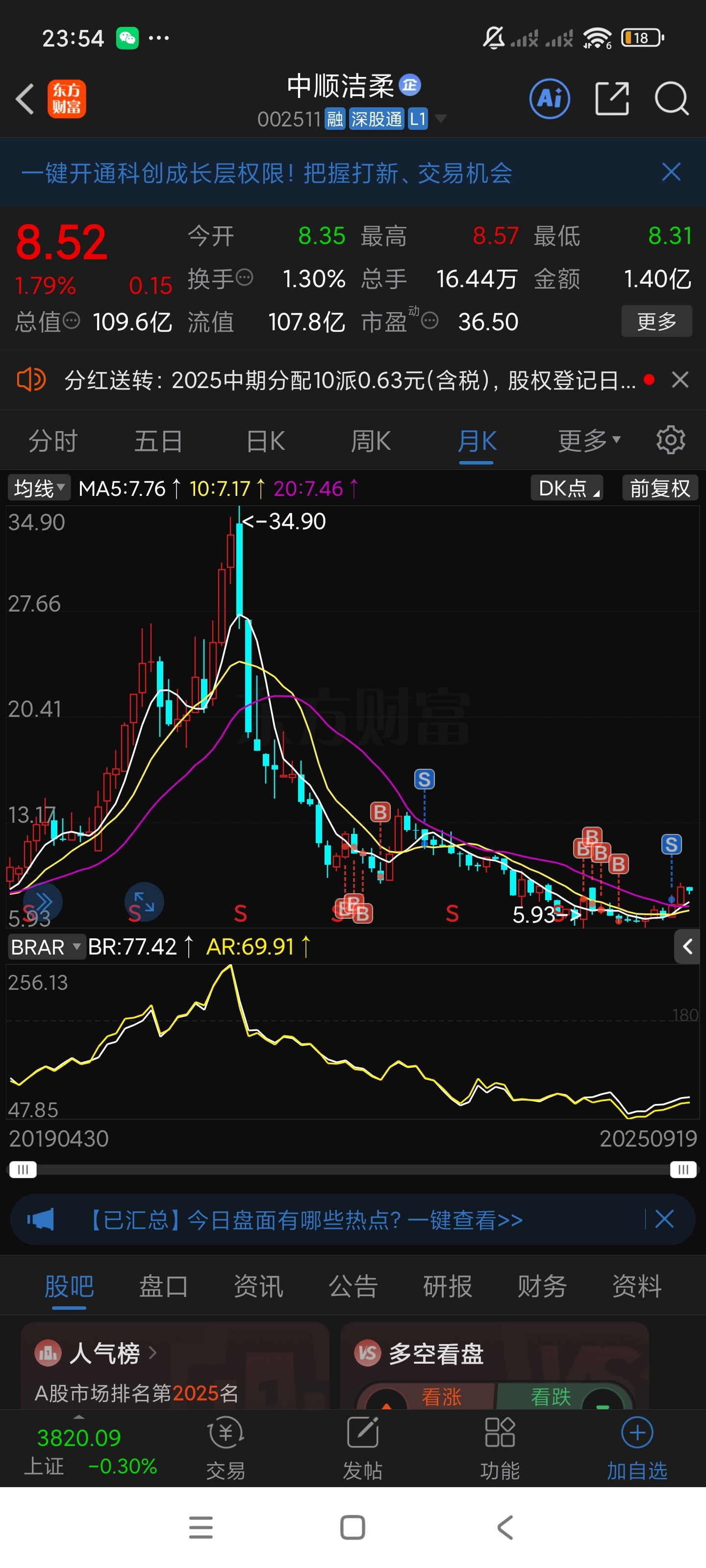
Task: Tap the Android home button
Action: click(353, 1527)
